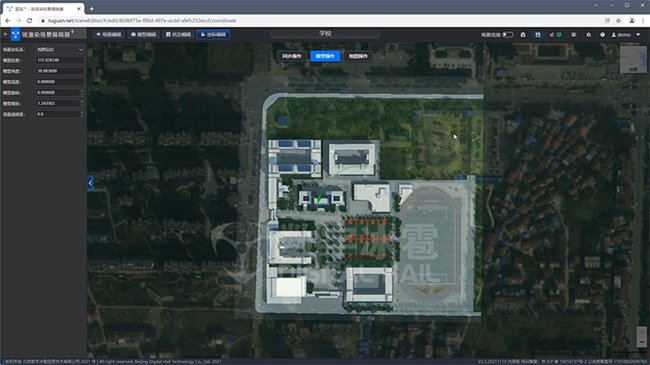Image resolution: width=650 pixels, height=365 pixels.
Task: Click the stepper on 场景透明度 field
Action: coord(82,114)
